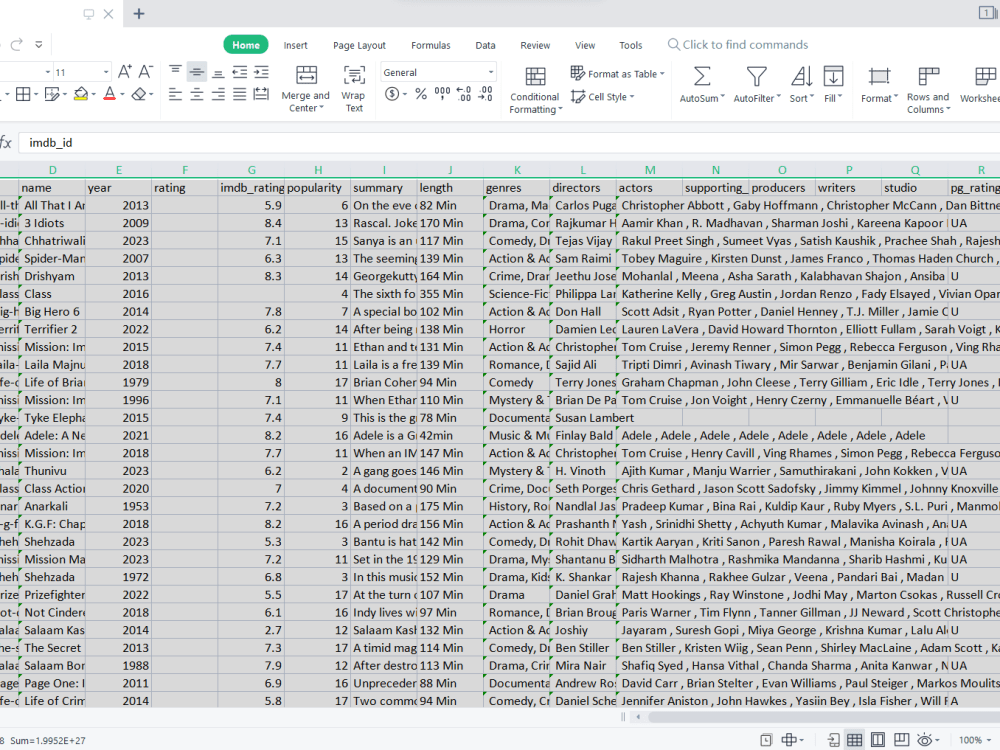The image size is (1000, 750).
Task: Align cell content to bottom
Action: tap(218, 72)
